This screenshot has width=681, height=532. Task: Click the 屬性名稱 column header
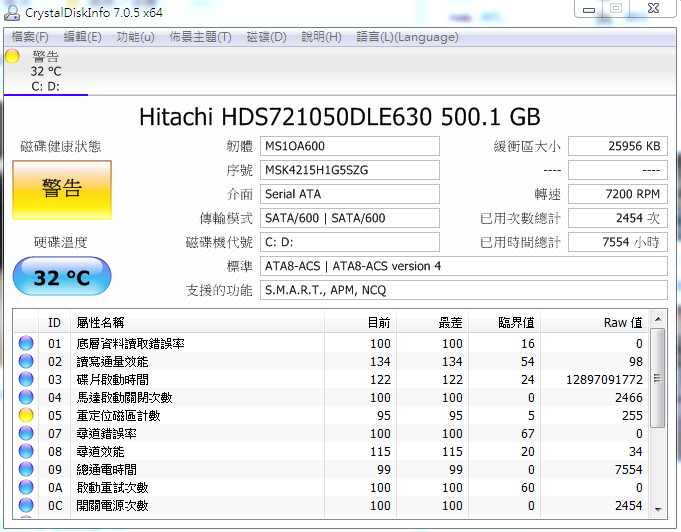(197, 323)
